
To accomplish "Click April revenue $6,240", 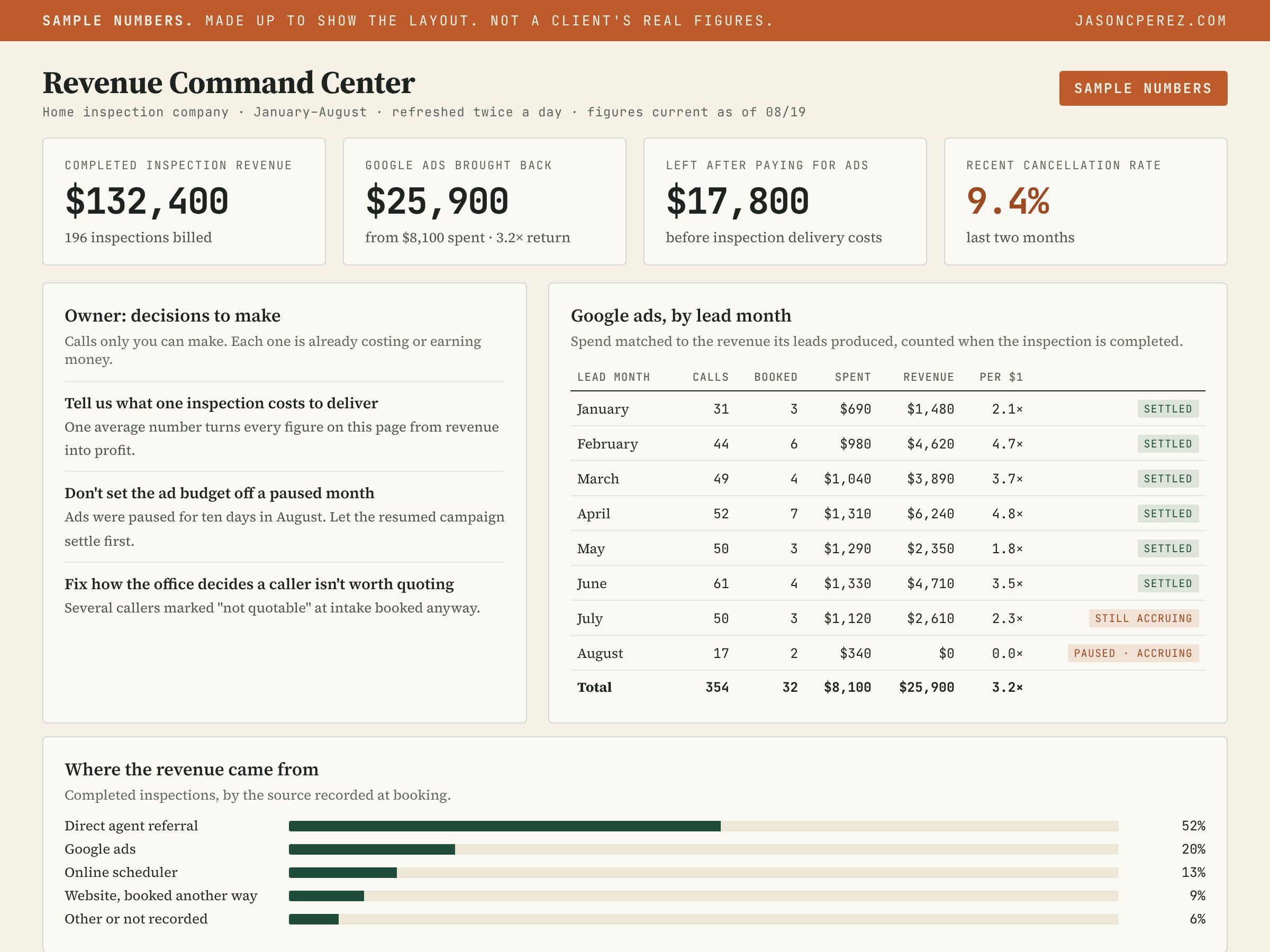I will (x=931, y=514).
